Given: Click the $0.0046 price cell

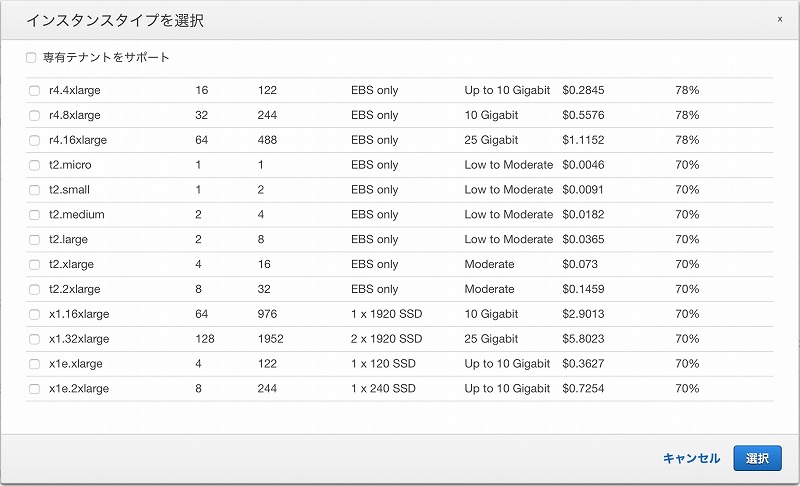Looking at the screenshot, I should point(583,165).
